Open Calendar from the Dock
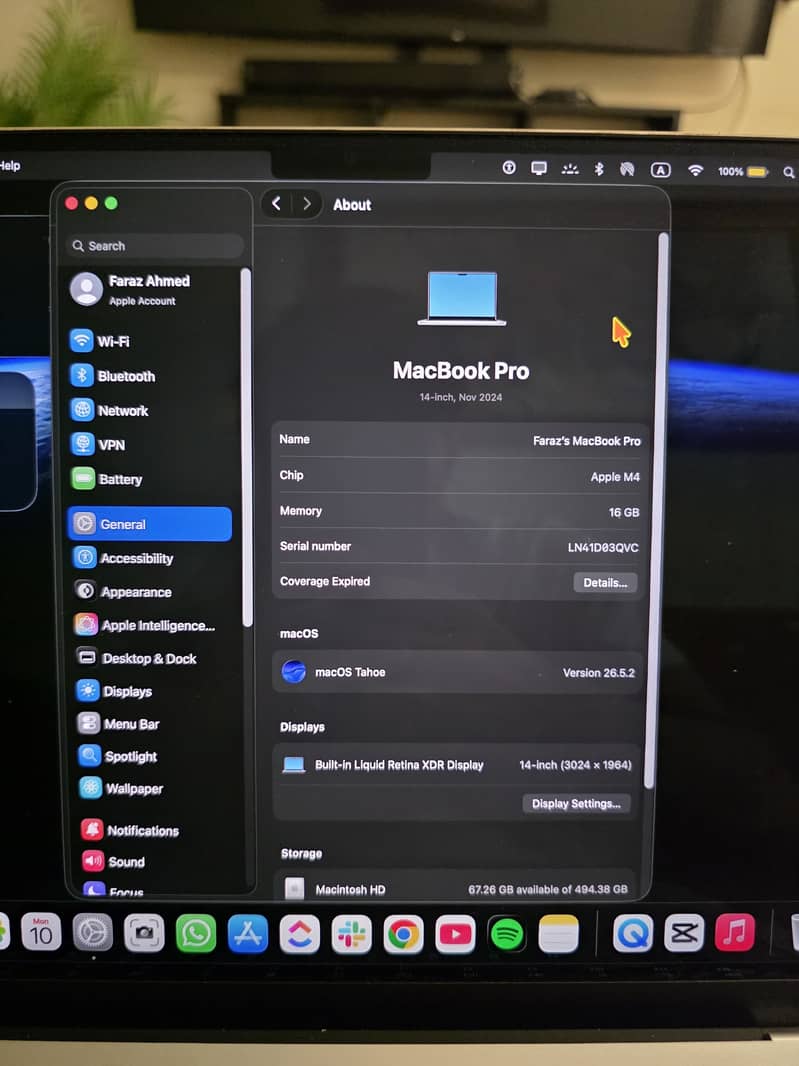 [41, 931]
